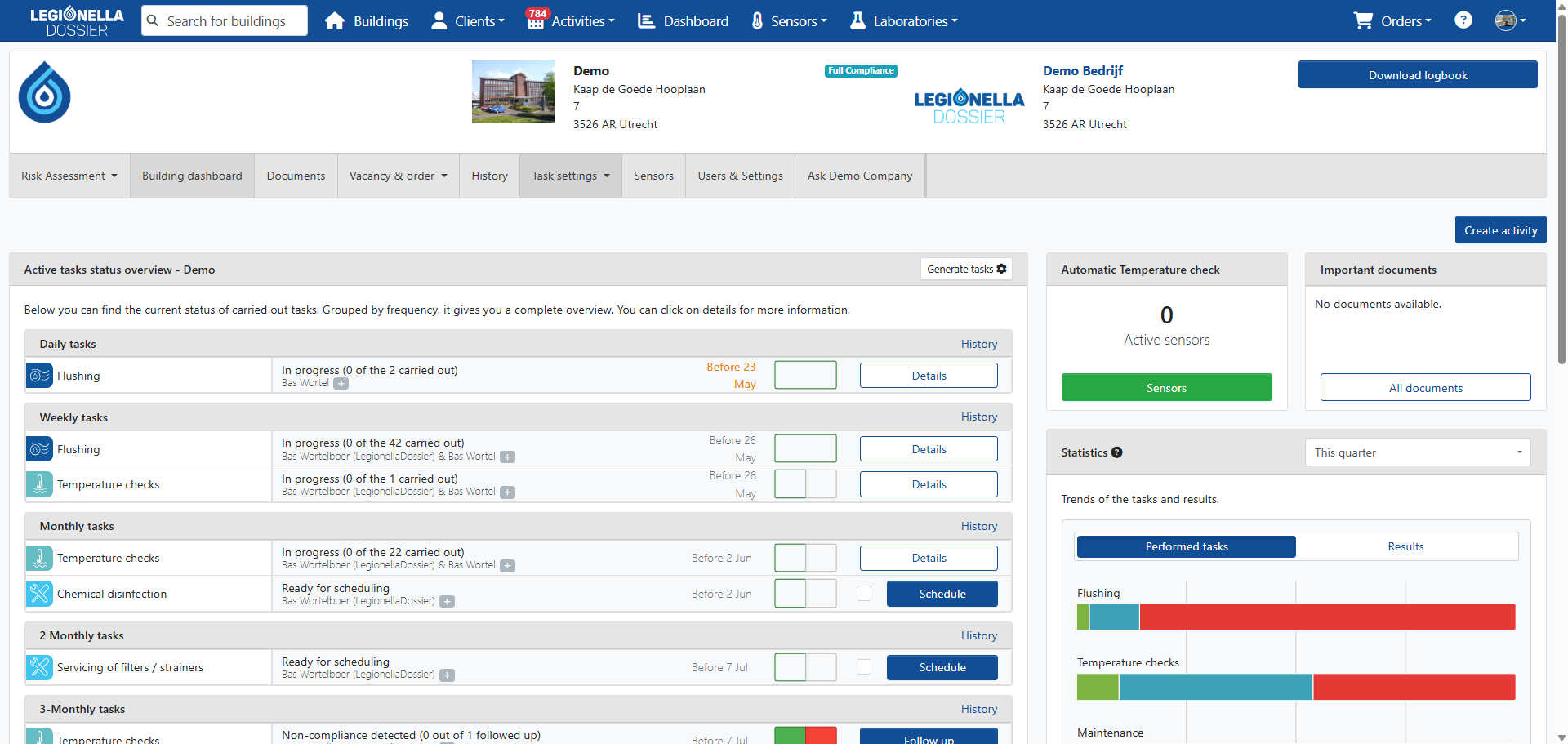The width and height of the screenshot is (1568, 744).
Task: Click the Weekly Flushing progress bar
Action: tap(805, 448)
